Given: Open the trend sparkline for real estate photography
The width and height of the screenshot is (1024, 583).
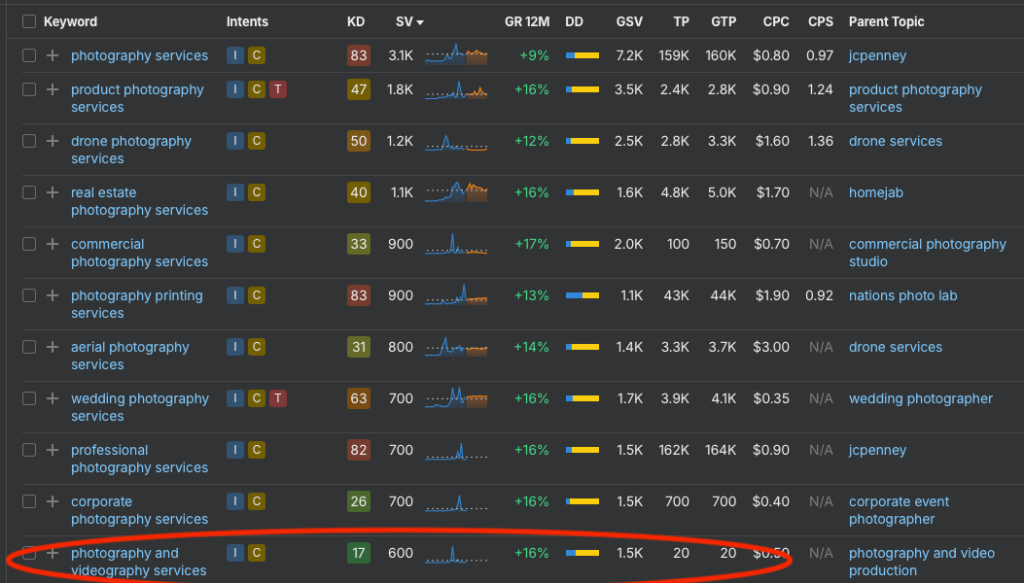Looking at the screenshot, I should click(456, 192).
